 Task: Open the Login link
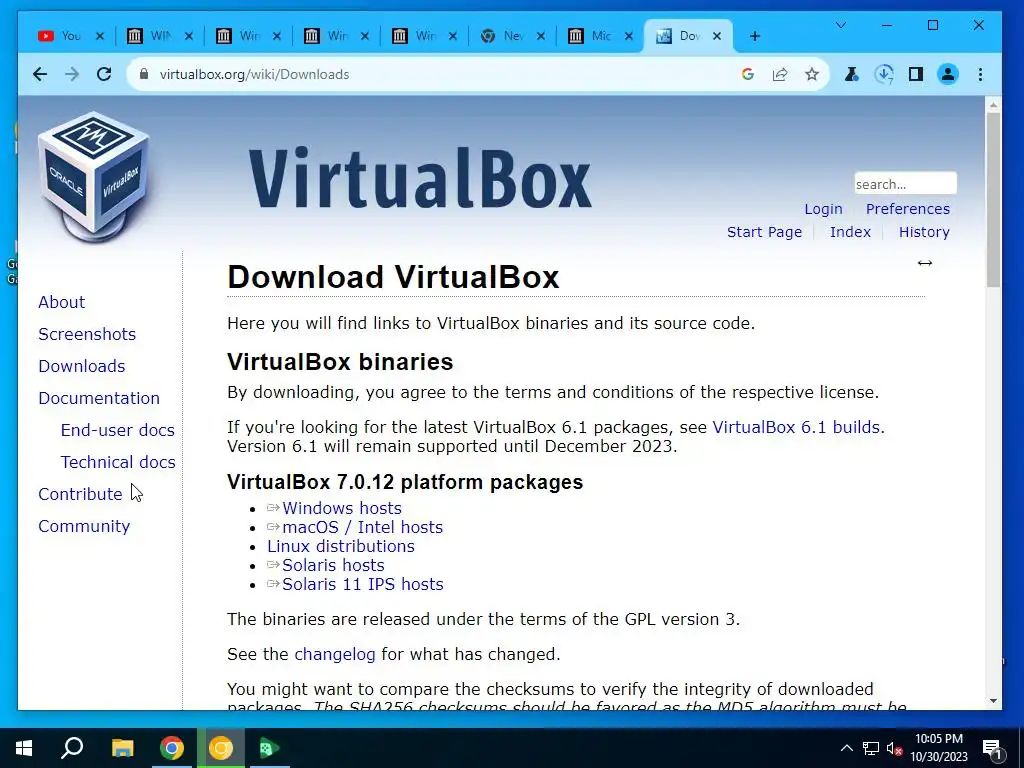(x=823, y=209)
